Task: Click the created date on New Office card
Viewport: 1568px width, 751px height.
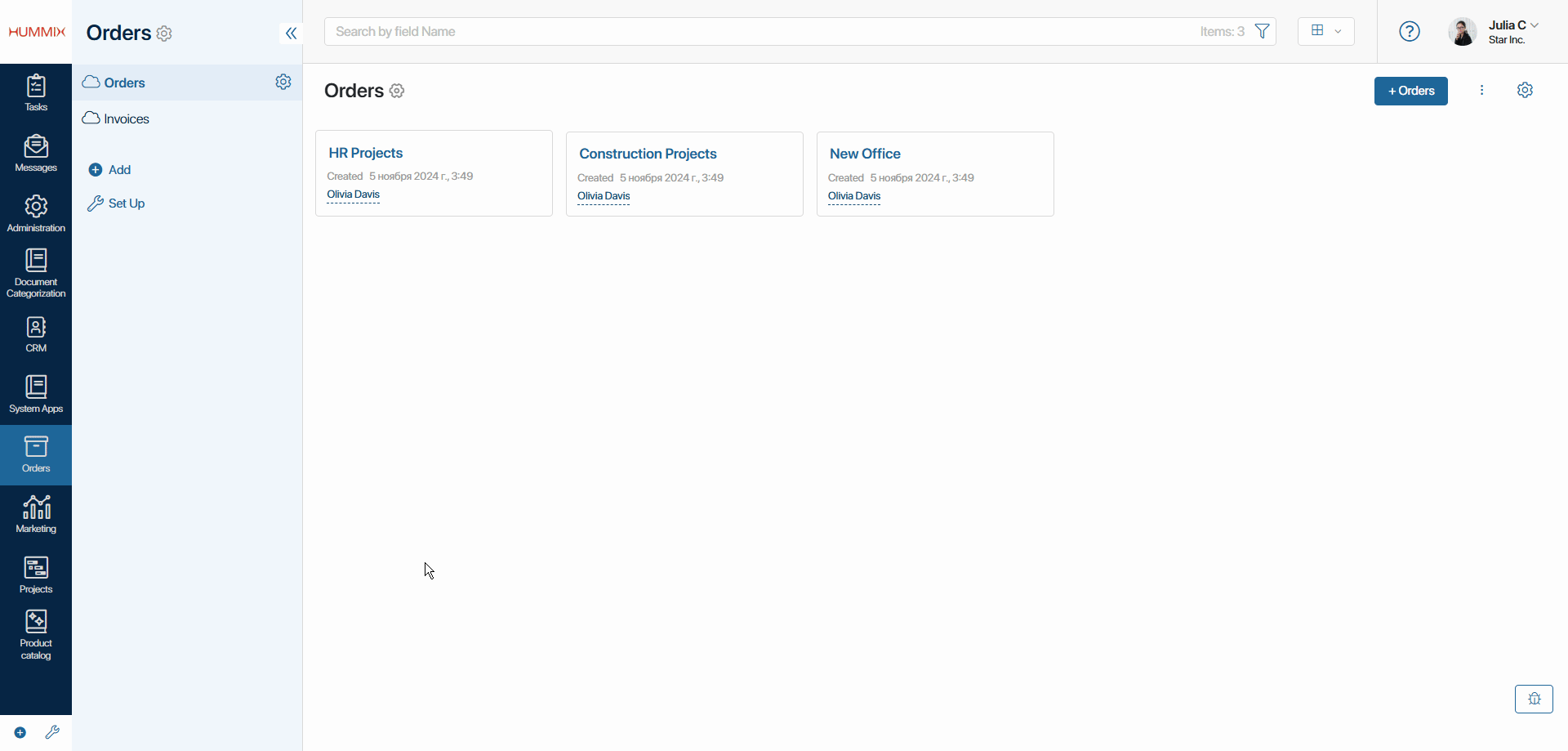Action: tap(922, 177)
